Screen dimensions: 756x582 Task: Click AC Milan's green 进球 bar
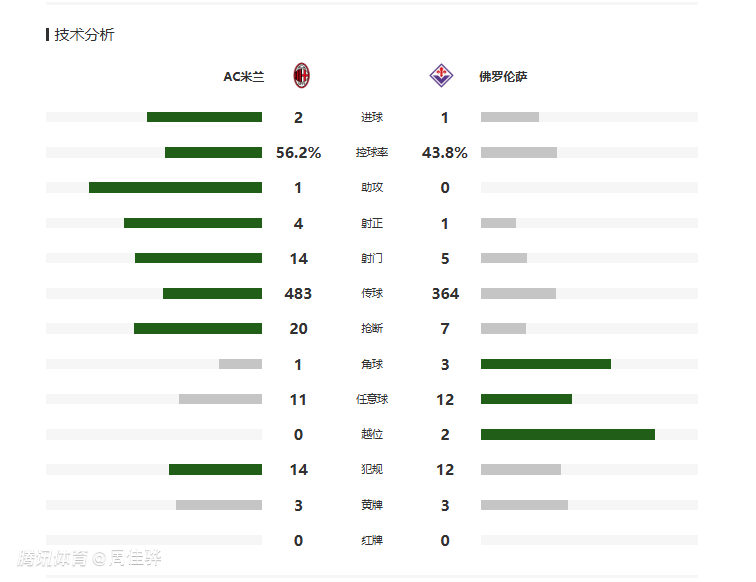tap(204, 117)
